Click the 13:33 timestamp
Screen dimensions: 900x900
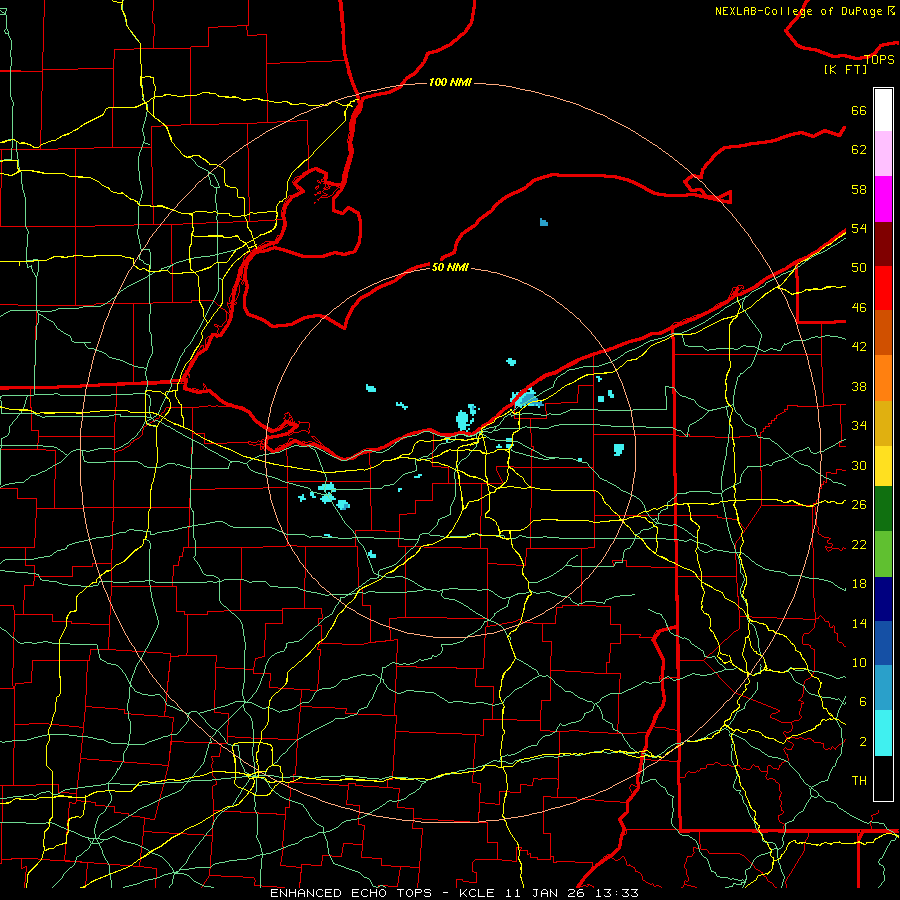pyautogui.click(x=618, y=893)
